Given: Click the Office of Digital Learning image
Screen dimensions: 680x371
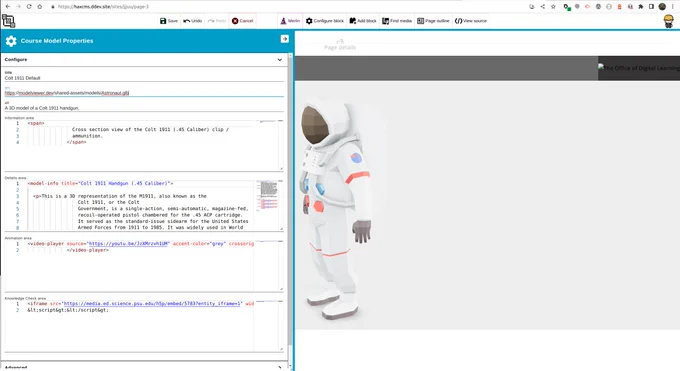Looking at the screenshot, I should click(639, 68).
